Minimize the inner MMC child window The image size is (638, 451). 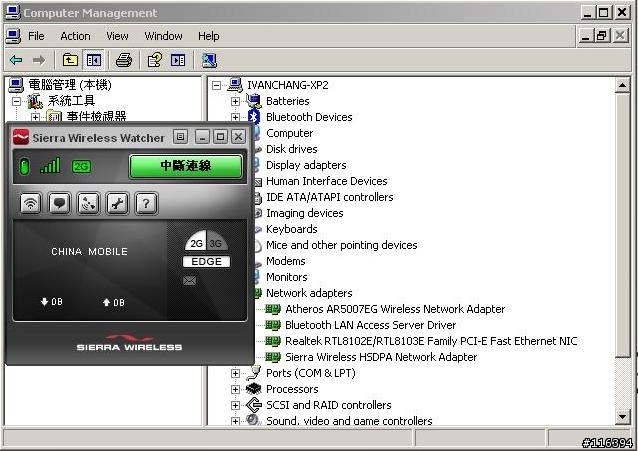(585, 36)
